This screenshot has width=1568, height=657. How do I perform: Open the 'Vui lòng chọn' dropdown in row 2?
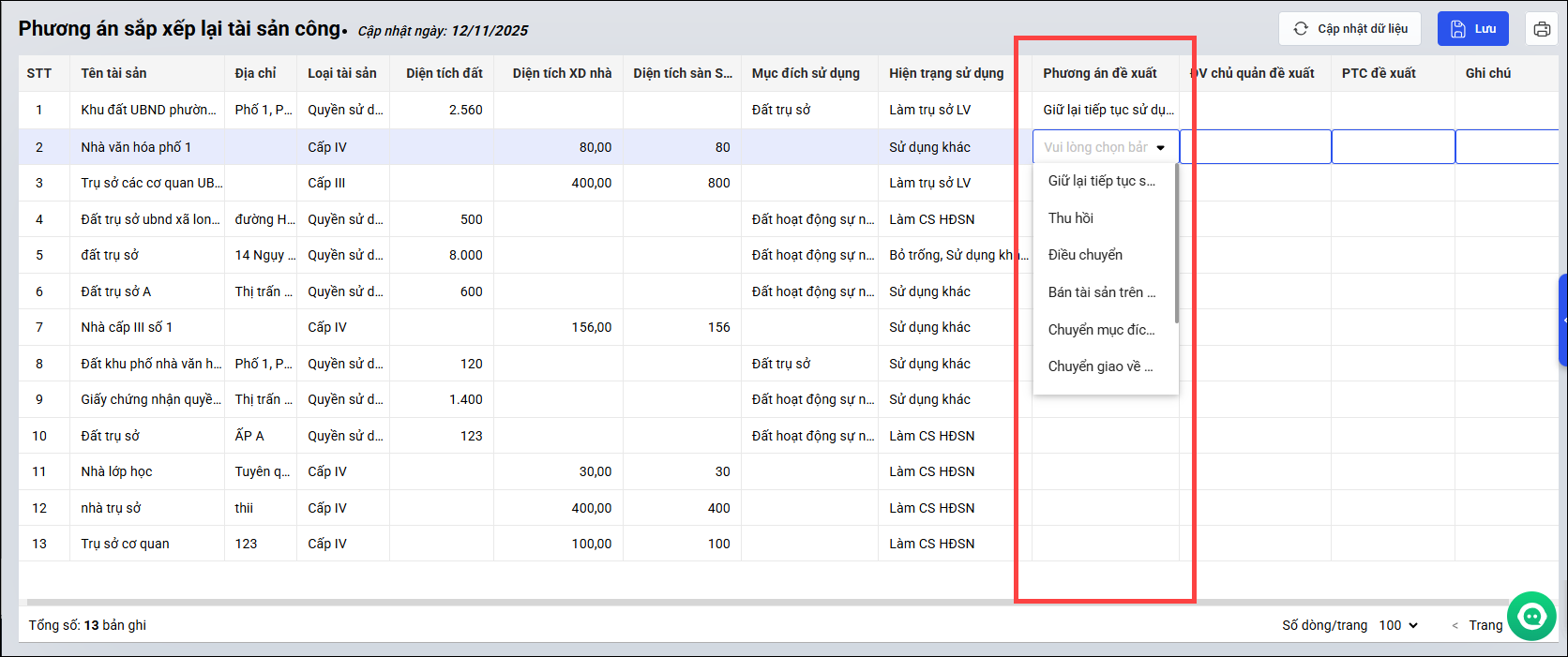pos(1105,147)
